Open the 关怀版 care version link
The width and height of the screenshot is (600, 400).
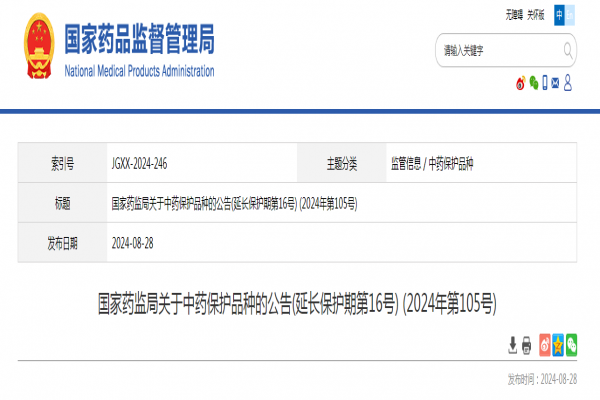tap(535, 15)
